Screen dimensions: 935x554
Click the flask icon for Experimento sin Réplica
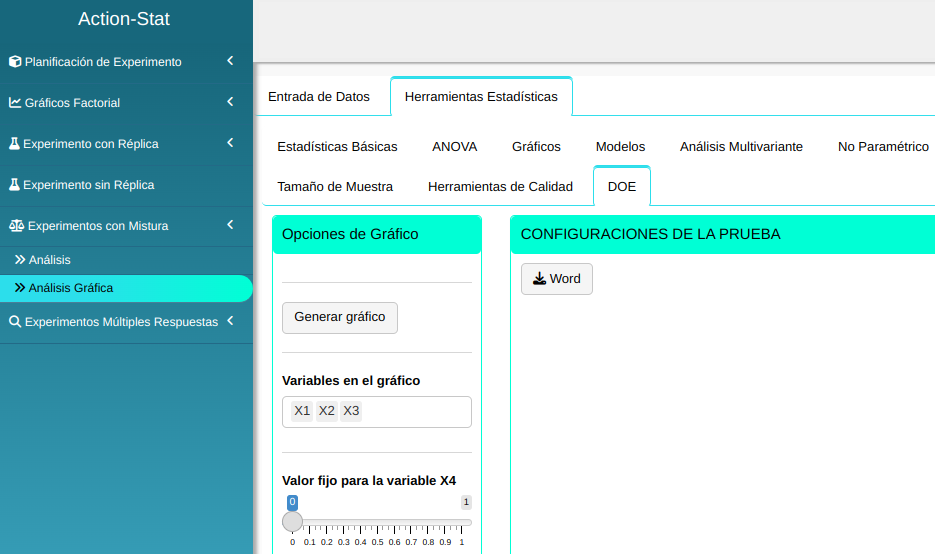(15, 185)
